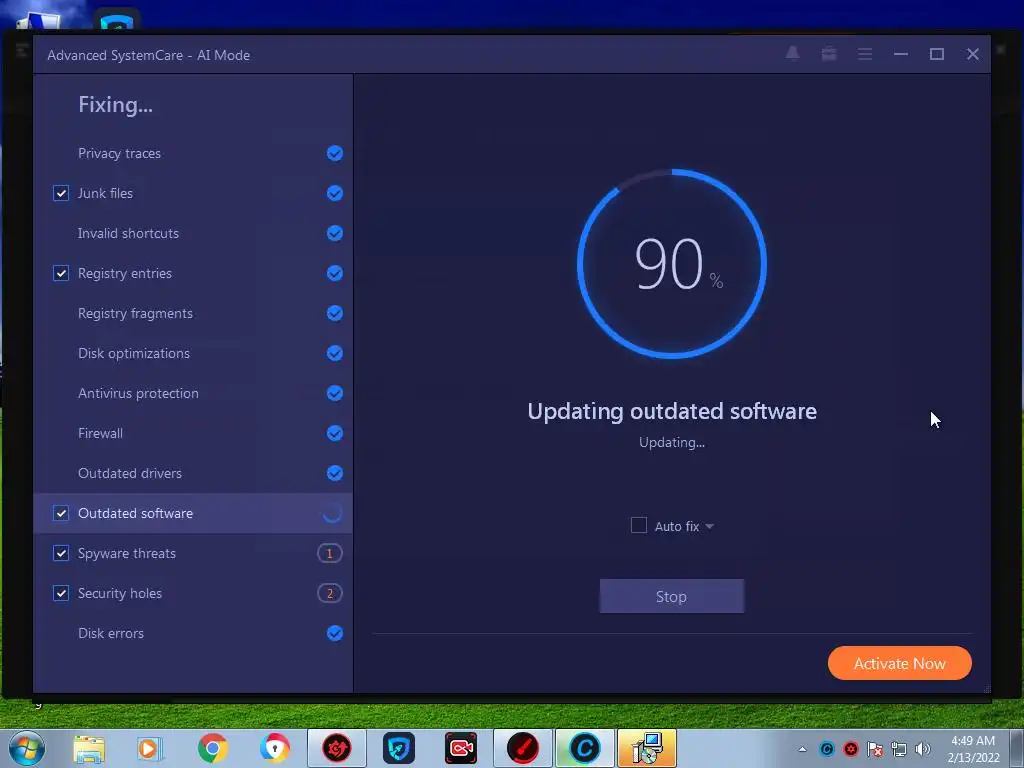Open the Windows Start menu
This screenshot has height=768, width=1024.
point(27,748)
